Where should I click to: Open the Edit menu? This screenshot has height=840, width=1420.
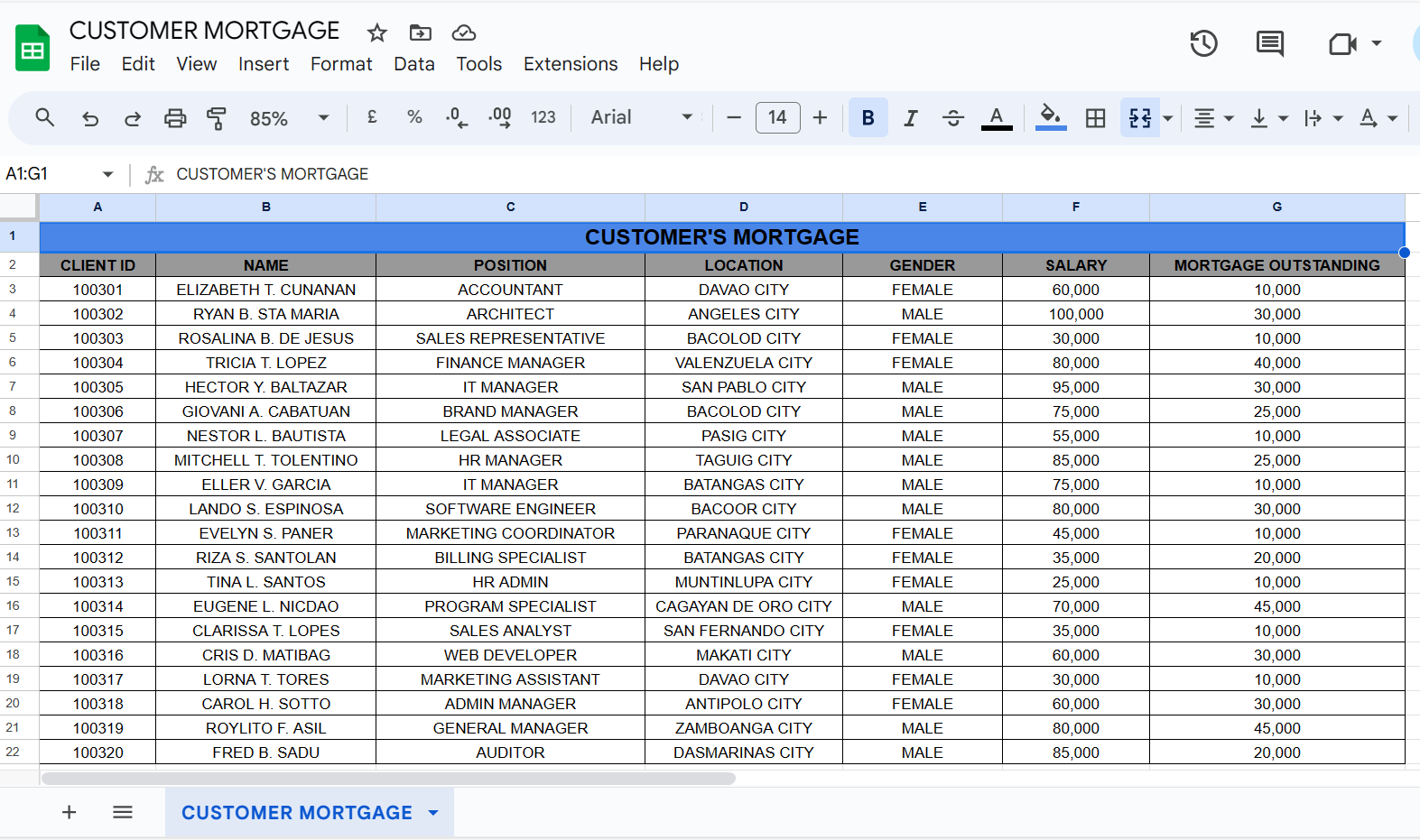[x=138, y=64]
